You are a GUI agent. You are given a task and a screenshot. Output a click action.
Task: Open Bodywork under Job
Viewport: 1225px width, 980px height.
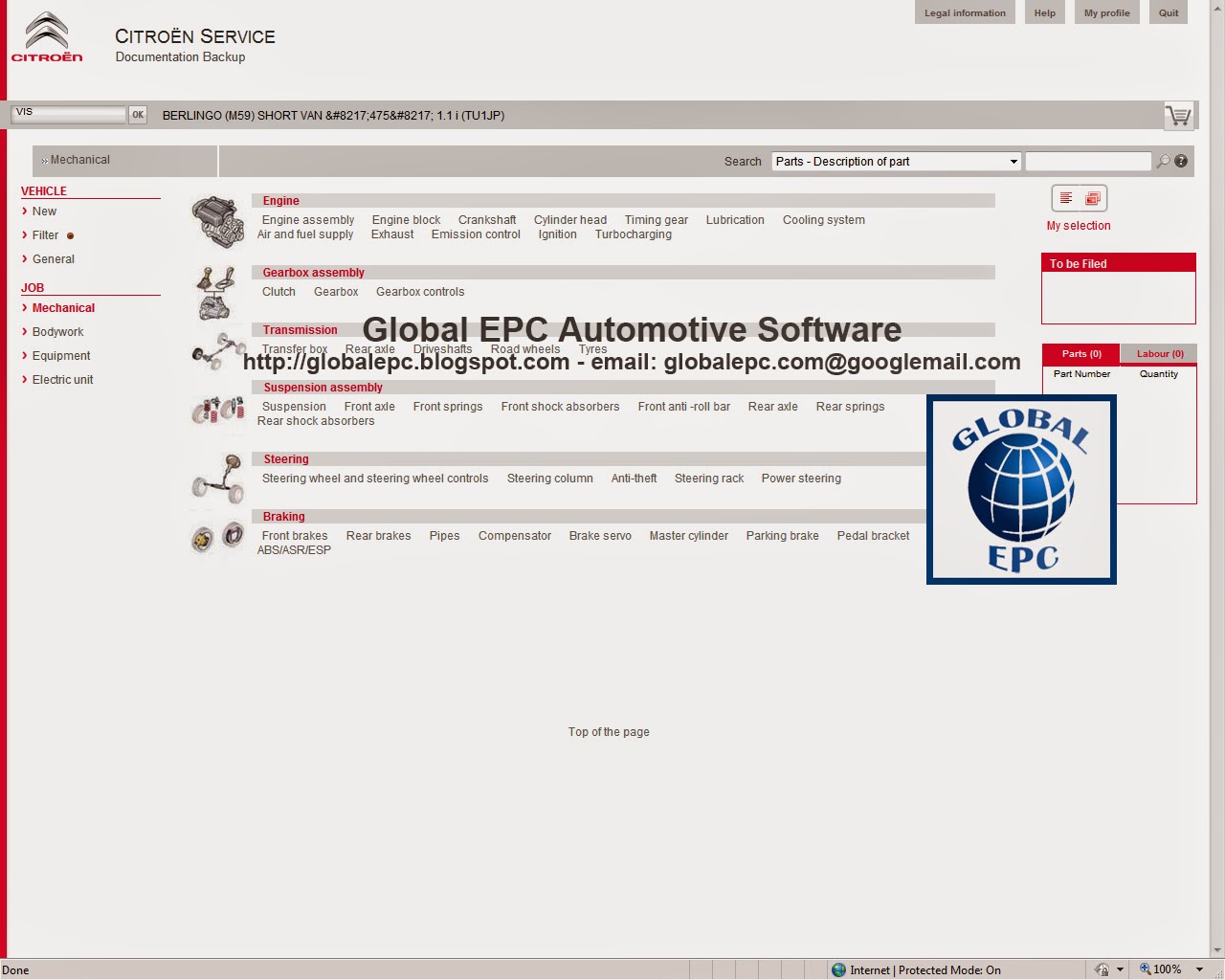[57, 332]
